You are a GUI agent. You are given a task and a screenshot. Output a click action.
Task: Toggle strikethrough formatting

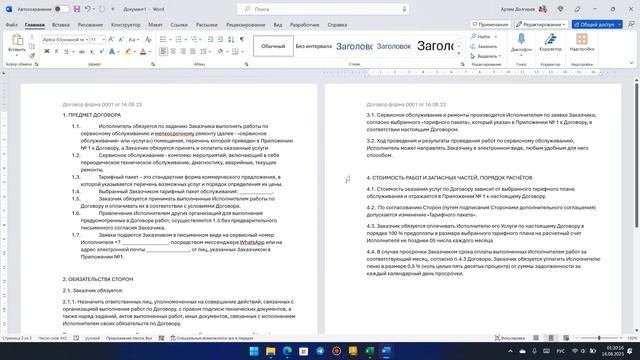pyautogui.click(x=82, y=51)
